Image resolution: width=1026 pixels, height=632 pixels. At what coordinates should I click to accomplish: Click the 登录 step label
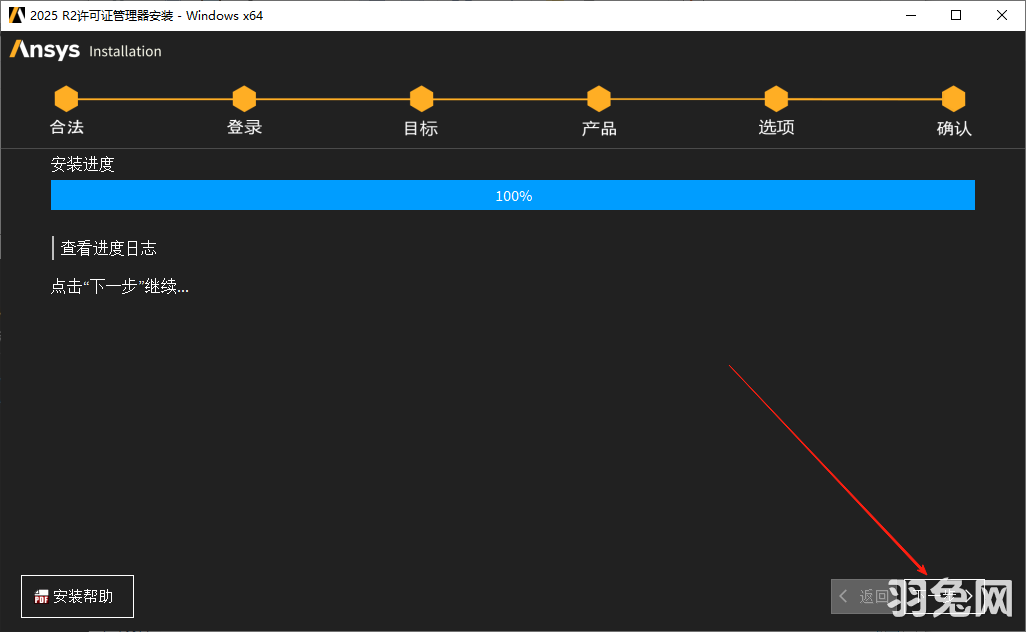pos(244,127)
